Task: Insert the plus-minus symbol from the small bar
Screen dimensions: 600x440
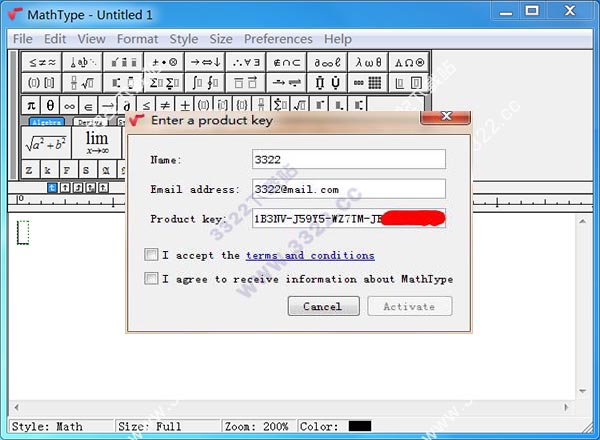Action: 185,105
